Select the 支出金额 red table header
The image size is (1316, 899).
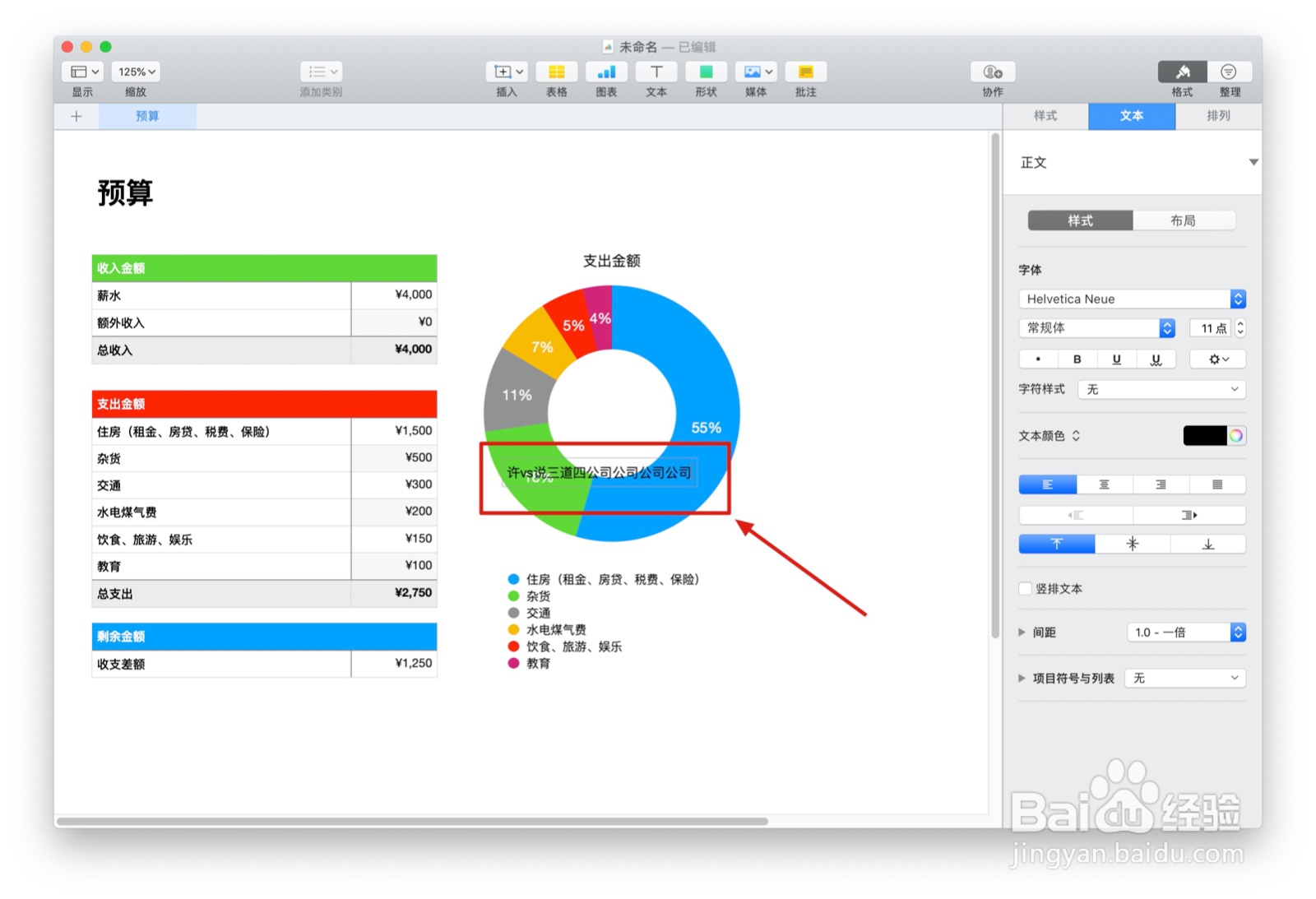click(264, 404)
